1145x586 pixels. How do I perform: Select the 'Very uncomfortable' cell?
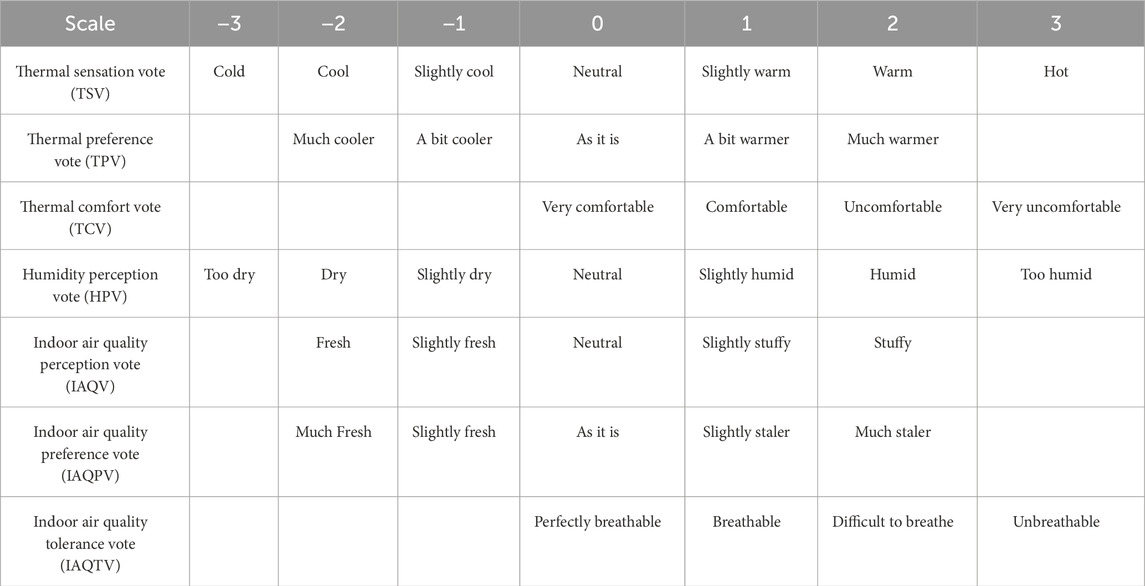tap(1056, 207)
